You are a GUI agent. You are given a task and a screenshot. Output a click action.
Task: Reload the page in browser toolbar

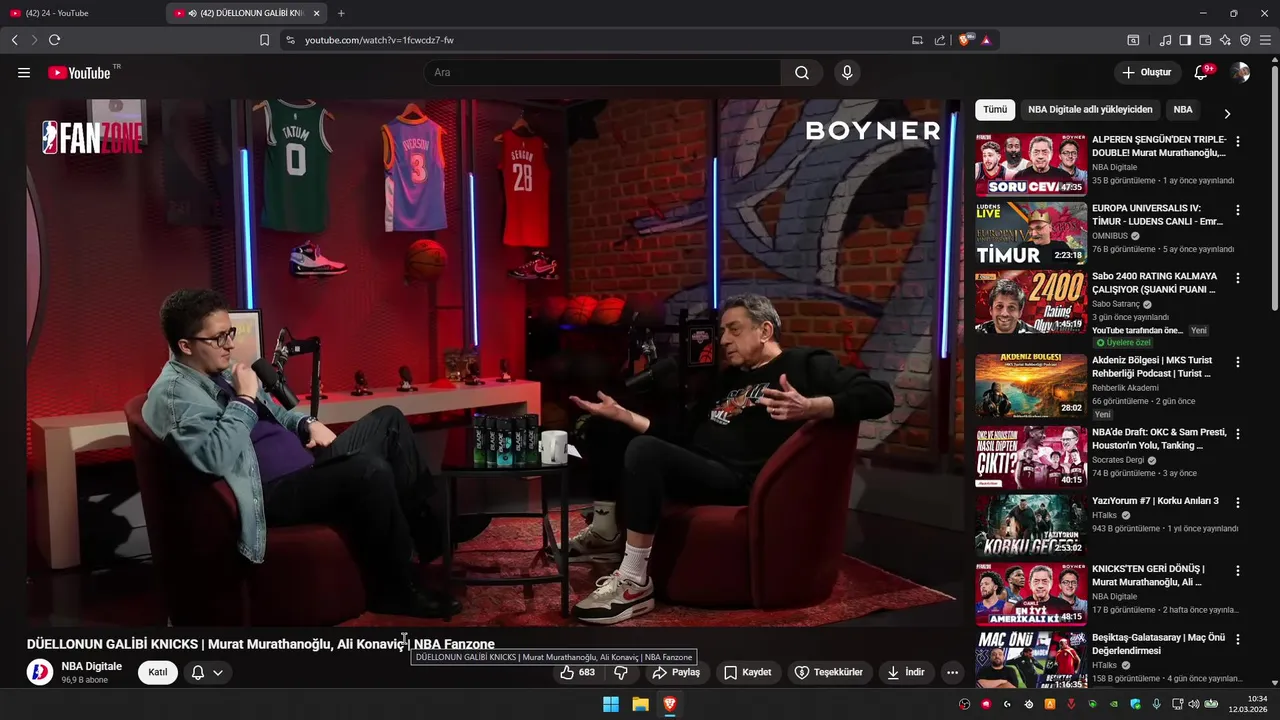pos(54,40)
